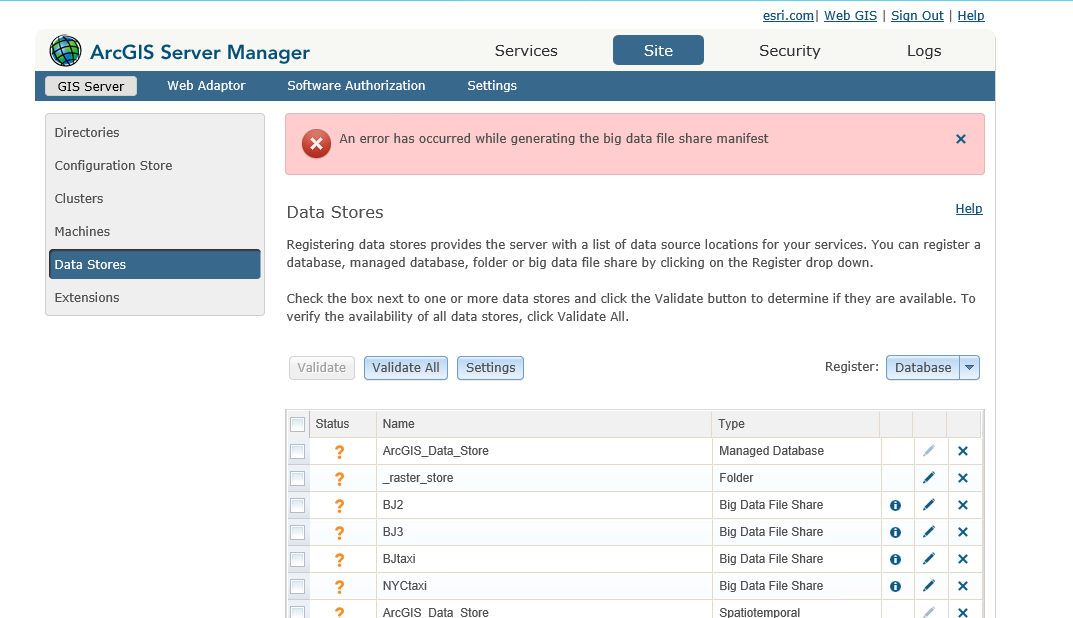The image size is (1073, 618).
Task: Open the Site tab
Action: 658,51
